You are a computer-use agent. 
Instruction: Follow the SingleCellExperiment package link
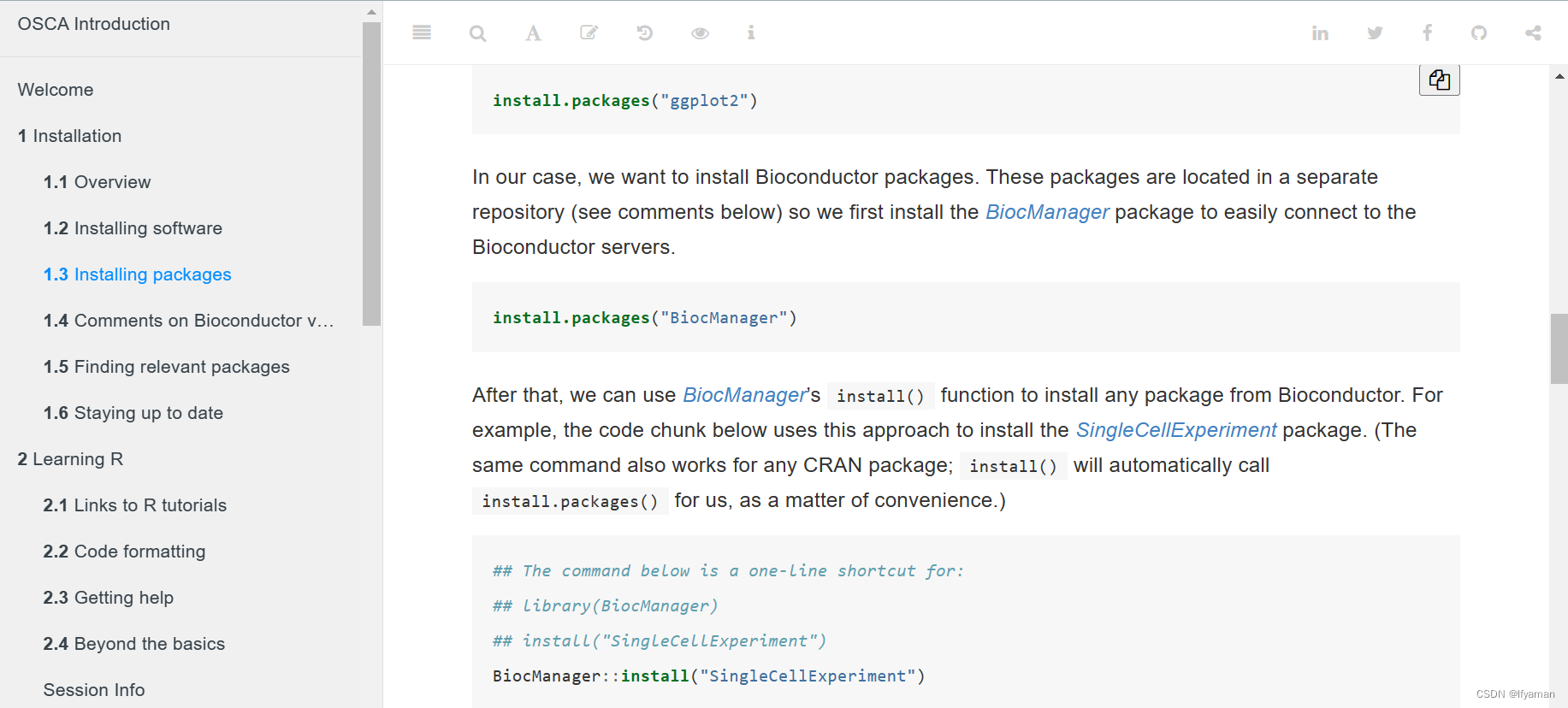click(x=1175, y=430)
